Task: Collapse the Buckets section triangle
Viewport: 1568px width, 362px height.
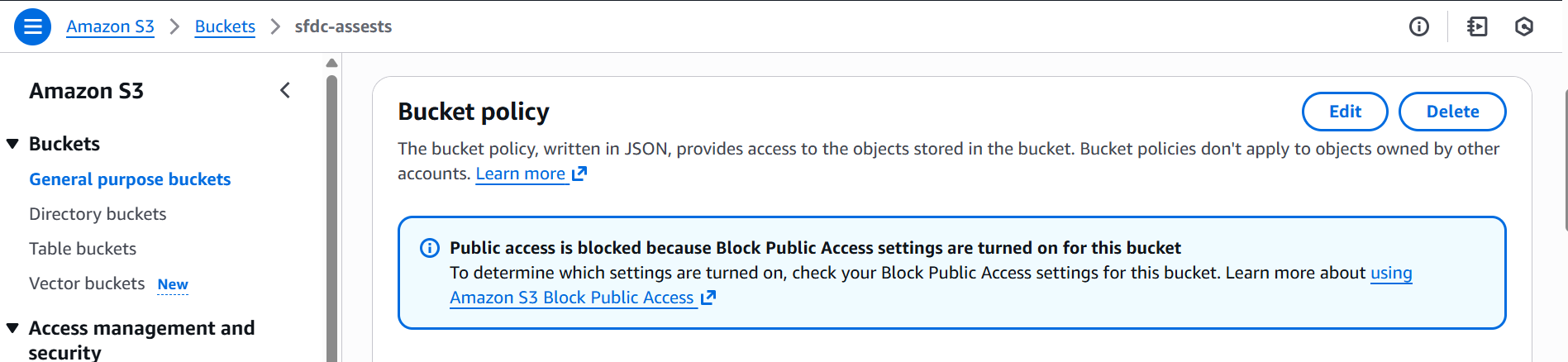Action: [x=12, y=144]
